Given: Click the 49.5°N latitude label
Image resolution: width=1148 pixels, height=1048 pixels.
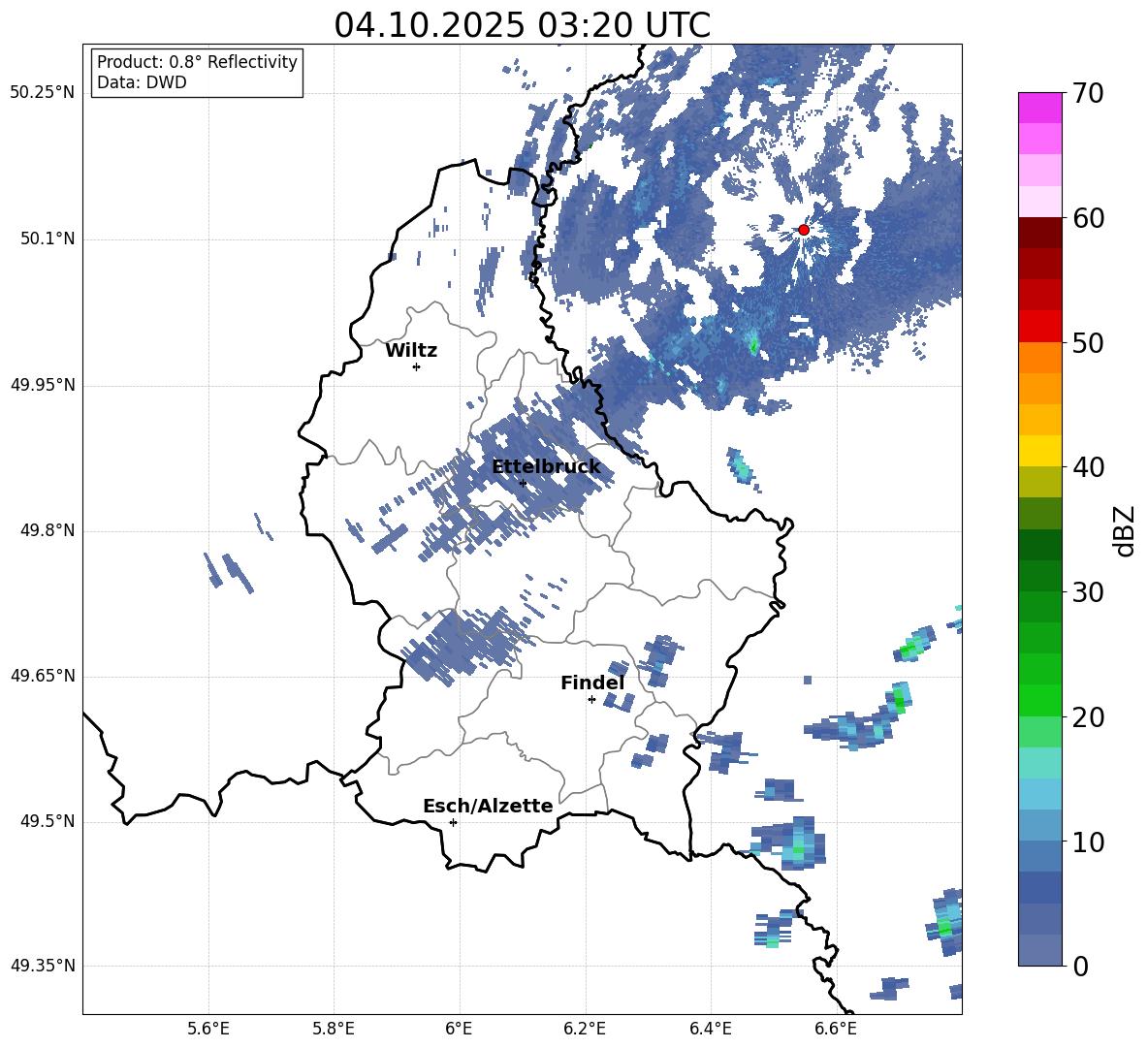Looking at the screenshot, I should [x=47, y=821].
